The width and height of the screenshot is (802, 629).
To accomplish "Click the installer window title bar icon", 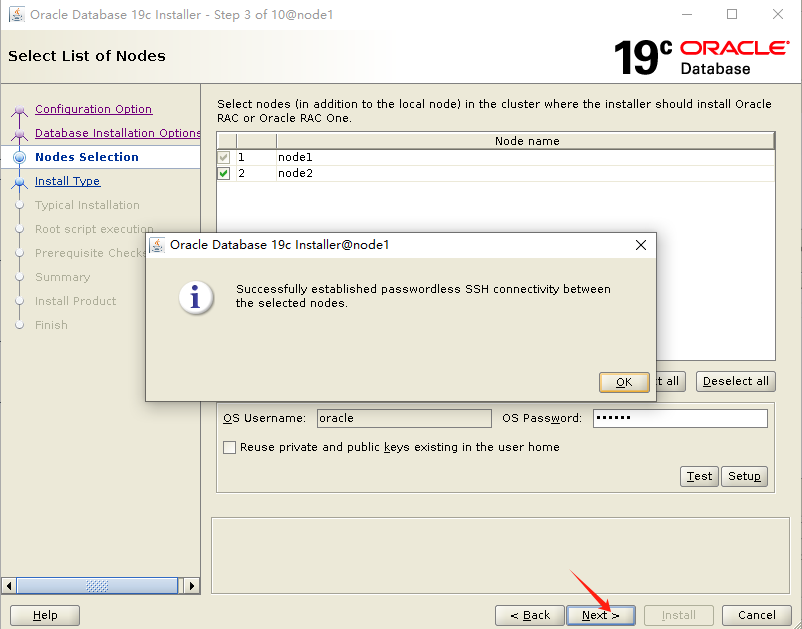I will click(17, 14).
